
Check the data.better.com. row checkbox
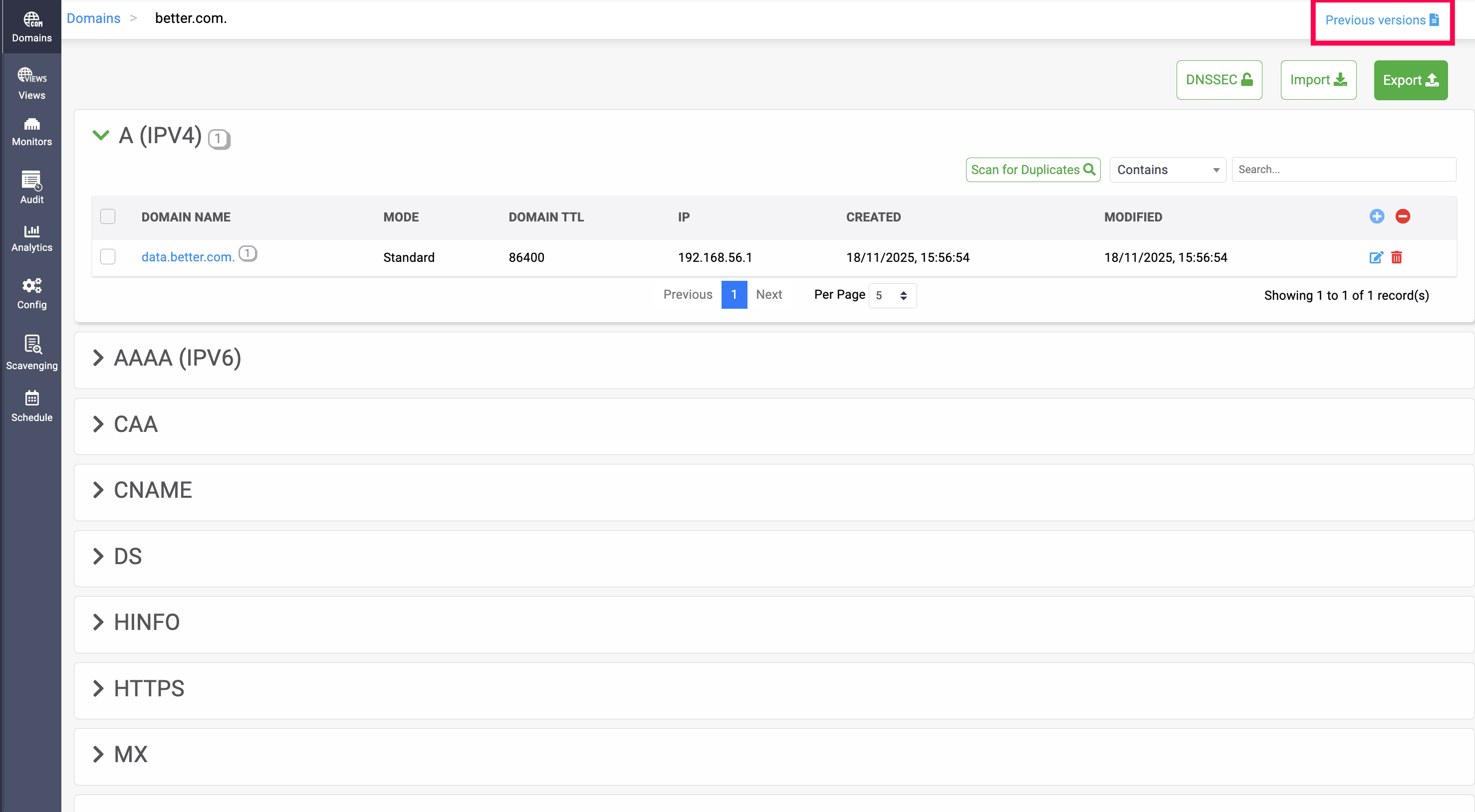(x=108, y=256)
